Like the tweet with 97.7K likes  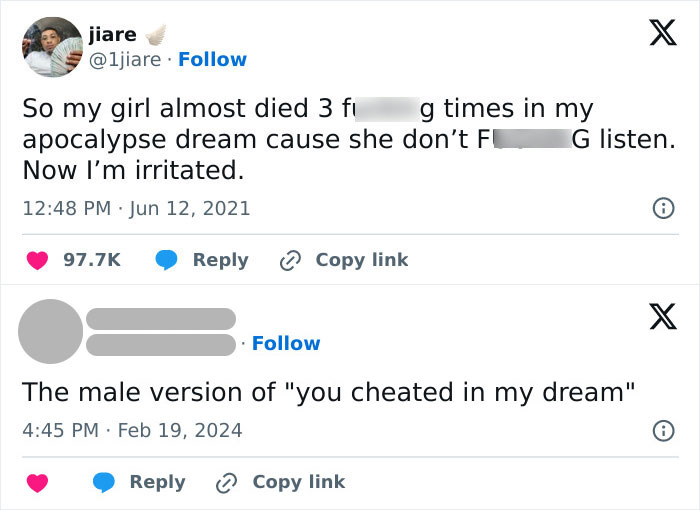(37, 260)
